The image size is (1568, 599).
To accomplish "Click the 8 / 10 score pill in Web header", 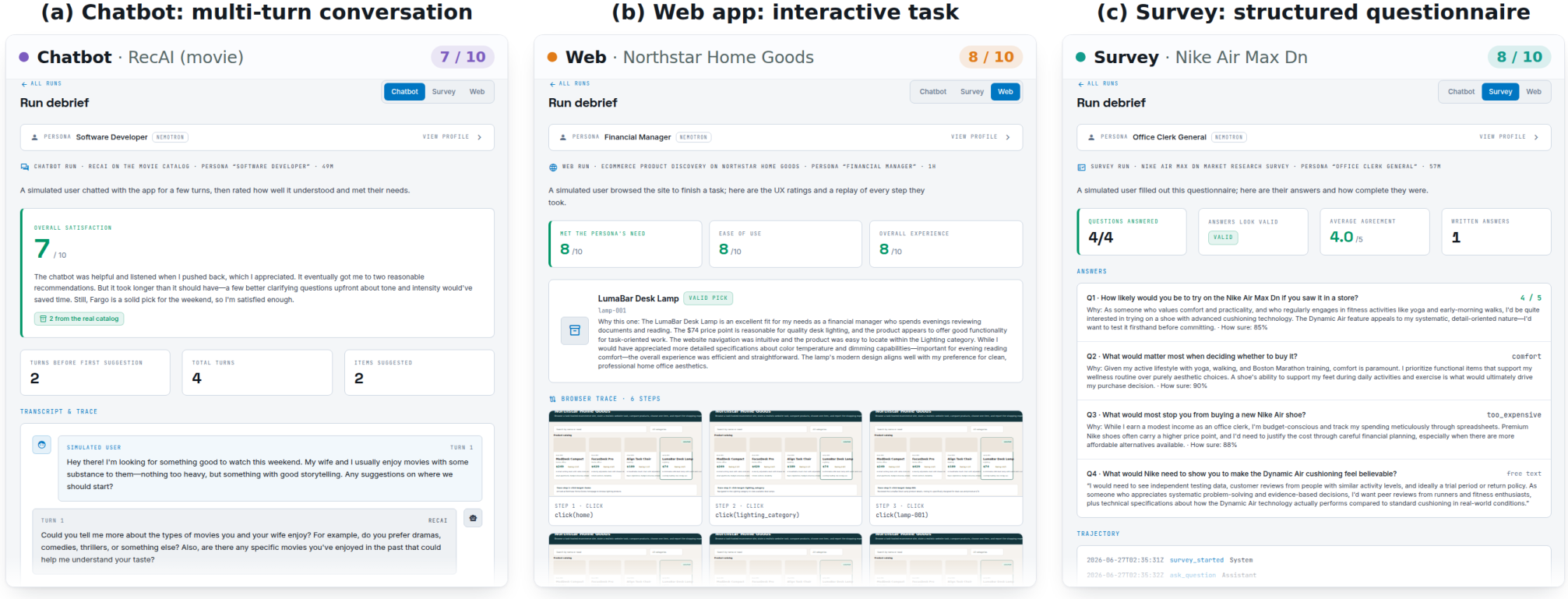I will 991,57.
